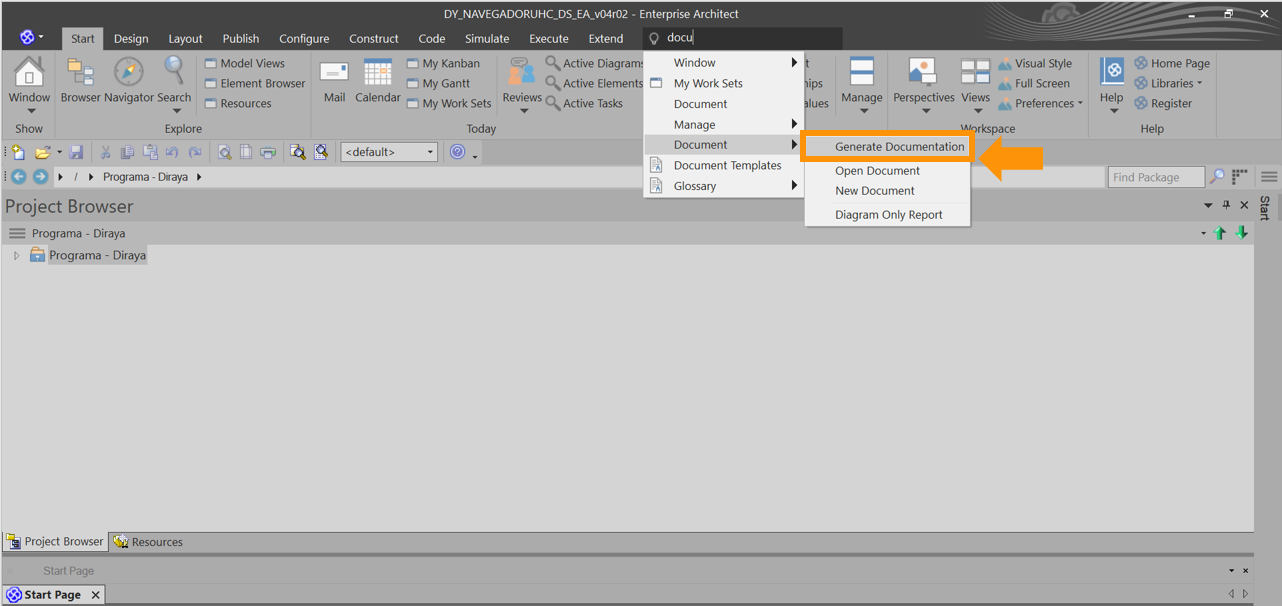1282x606 pixels.
Task: Select My Work Sets in search results
Action: pyautogui.click(x=724, y=83)
